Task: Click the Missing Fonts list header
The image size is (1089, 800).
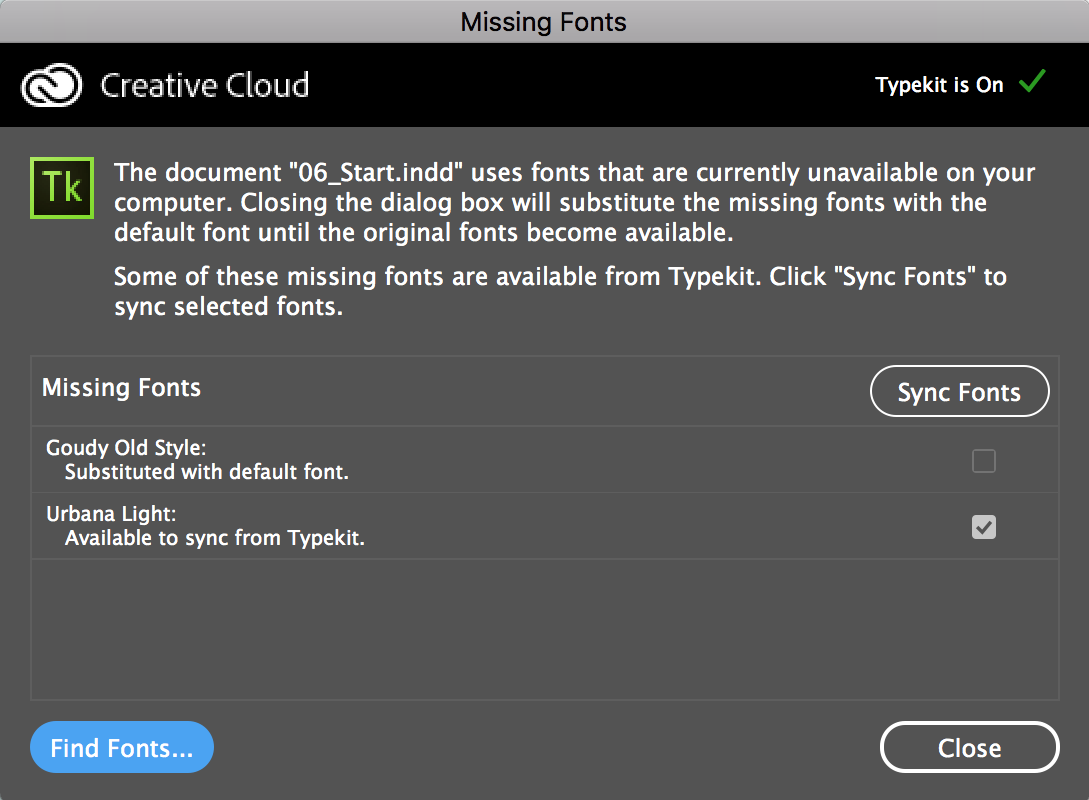Action: (122, 388)
